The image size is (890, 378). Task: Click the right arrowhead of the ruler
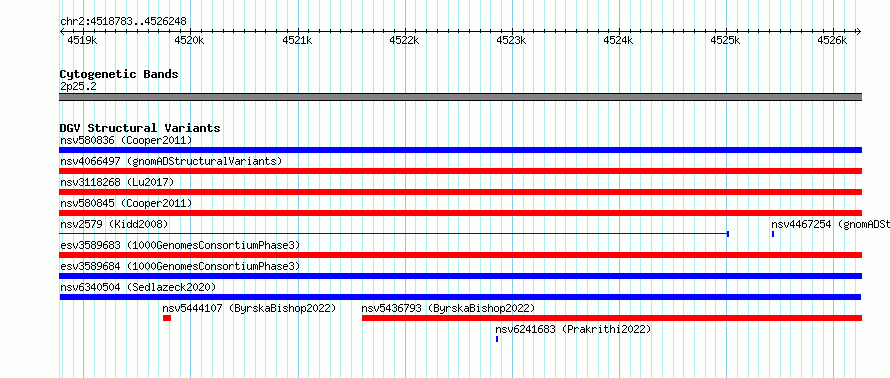(x=859, y=31)
